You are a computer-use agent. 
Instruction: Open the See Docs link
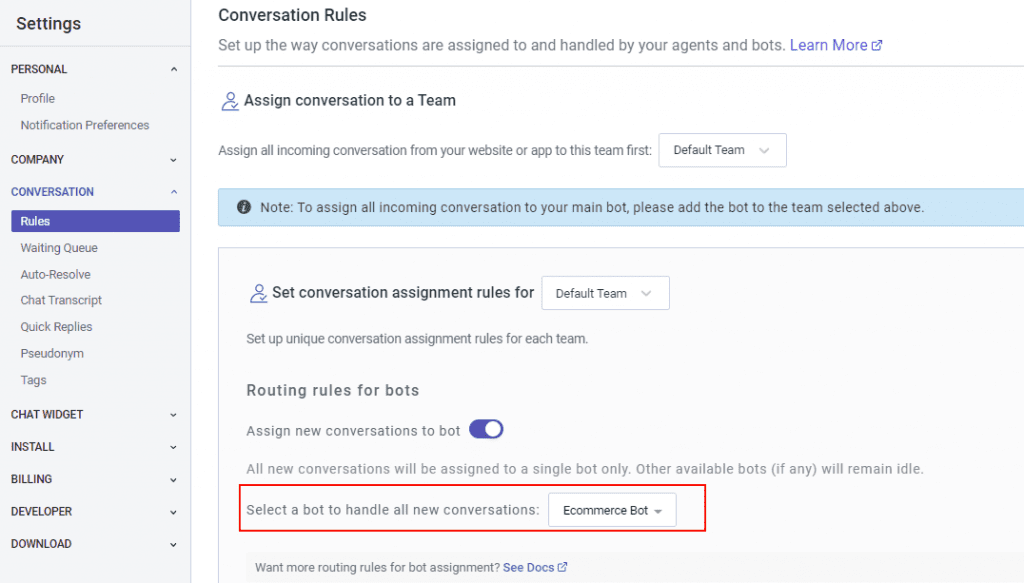pyautogui.click(x=528, y=567)
